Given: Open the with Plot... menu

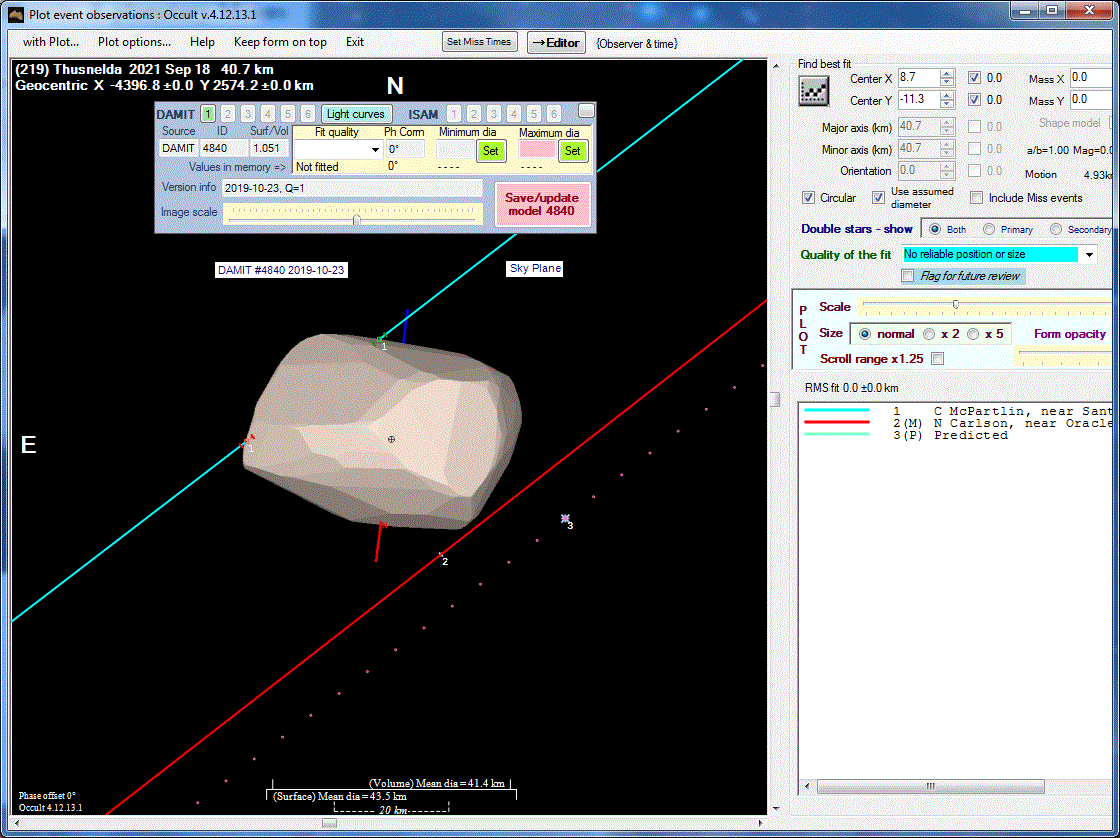Looking at the screenshot, I should point(49,42).
